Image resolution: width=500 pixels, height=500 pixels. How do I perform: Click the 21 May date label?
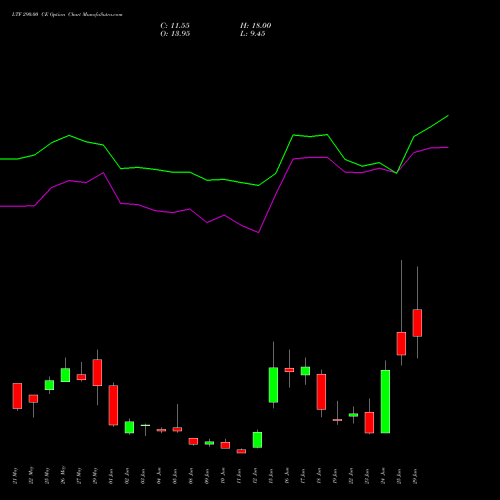coord(15,476)
